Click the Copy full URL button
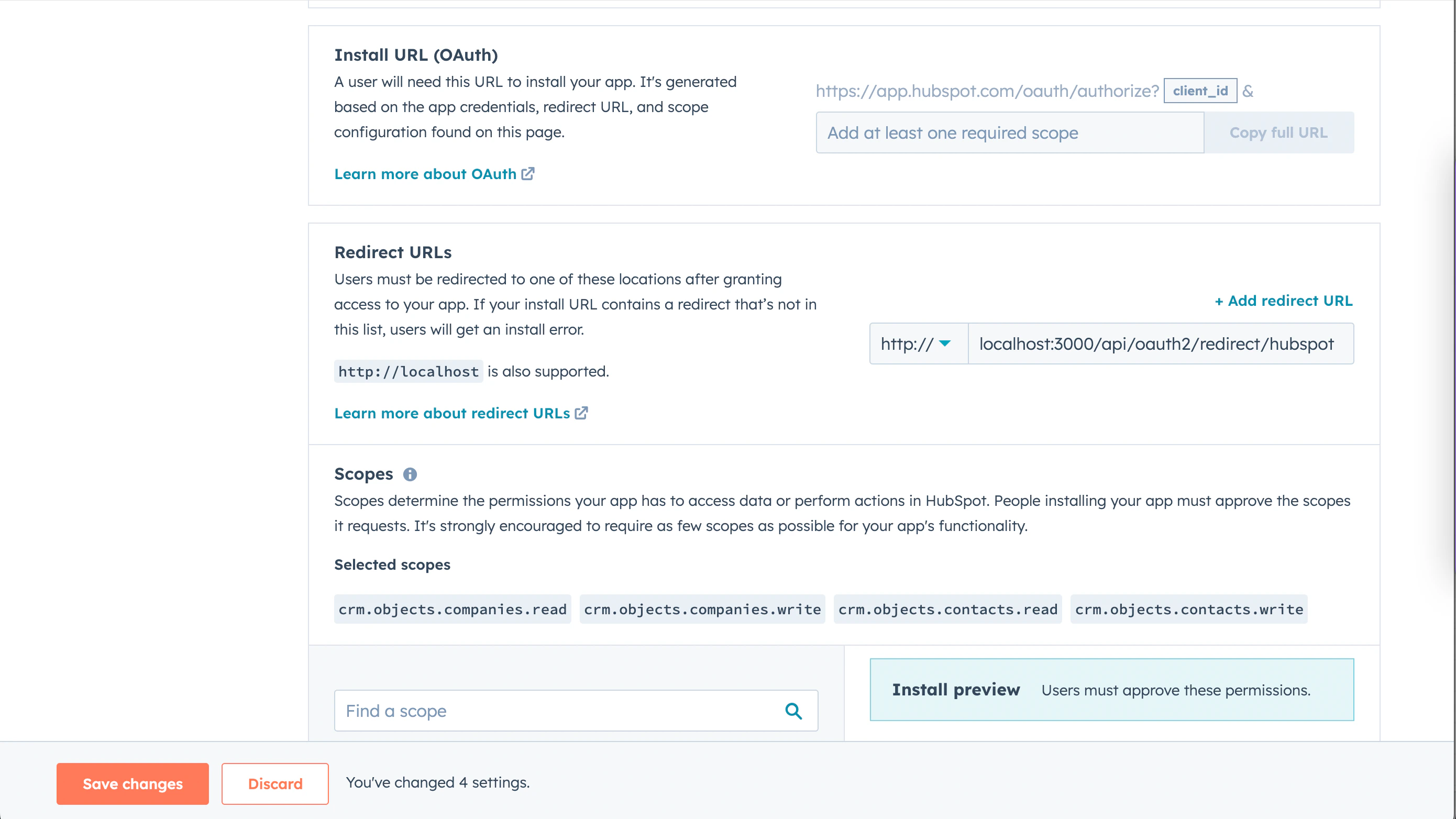 [1278, 132]
